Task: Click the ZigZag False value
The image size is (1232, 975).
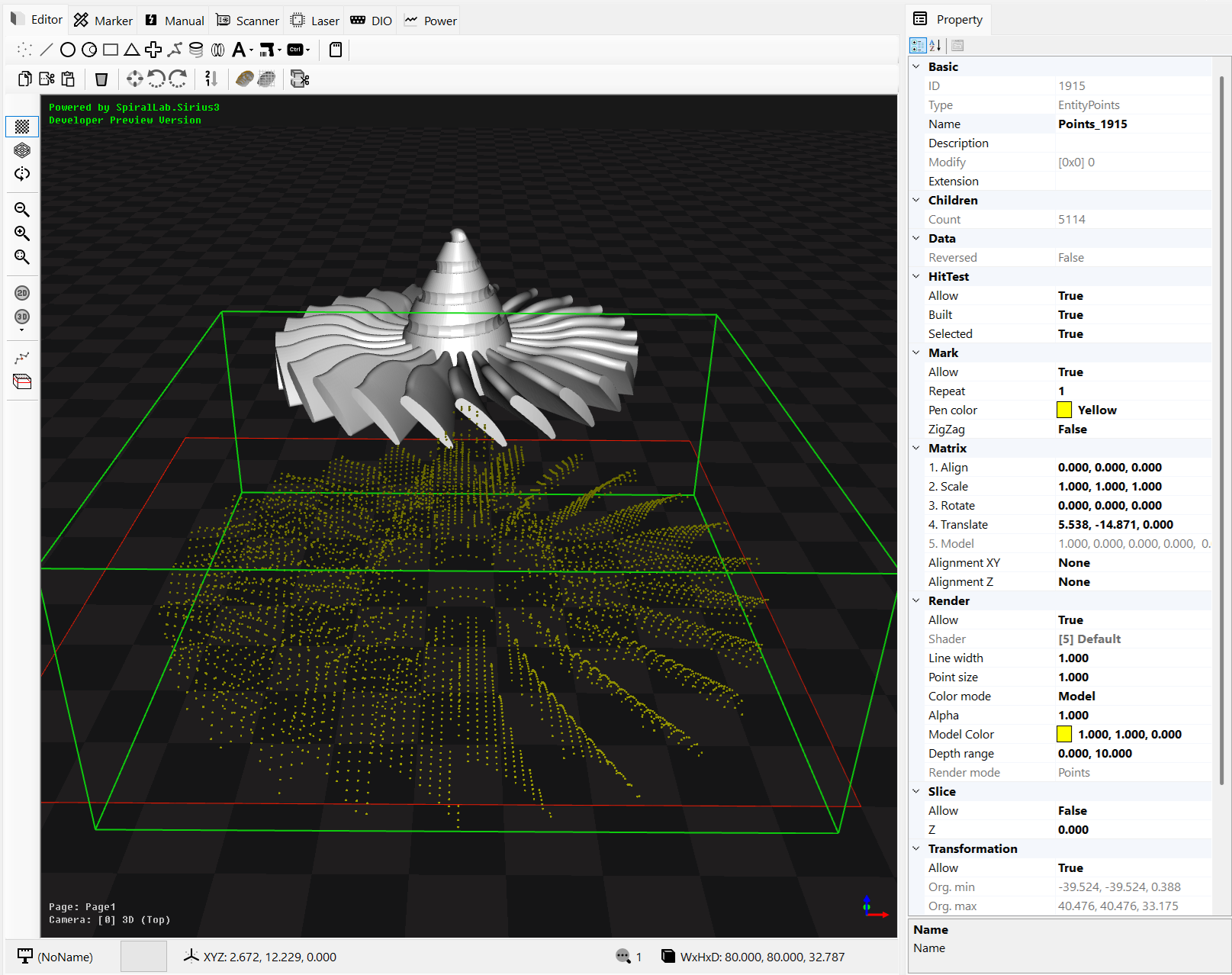Action: (x=1072, y=429)
